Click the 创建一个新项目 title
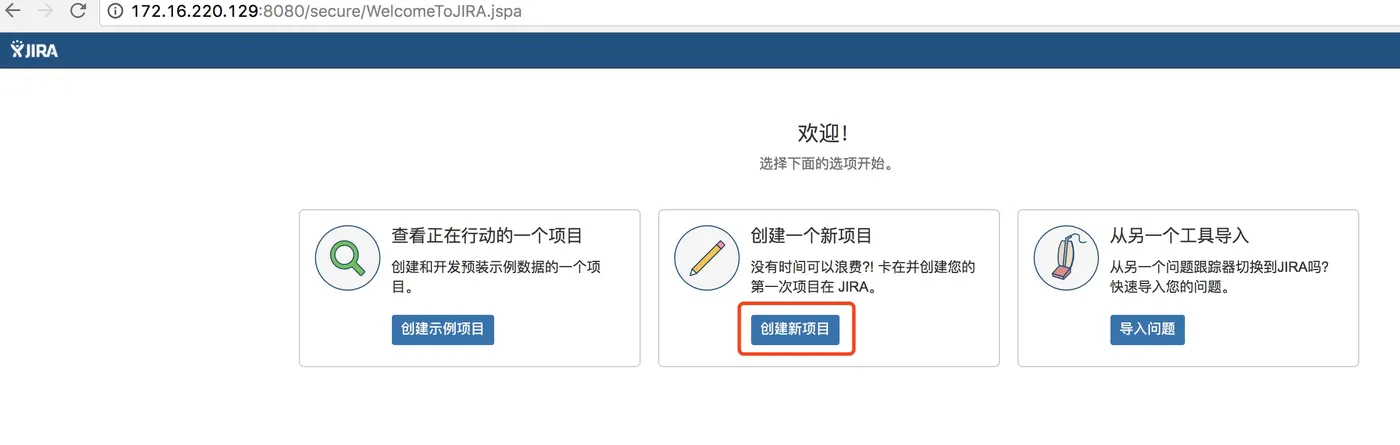The image size is (1400, 445). click(x=811, y=236)
